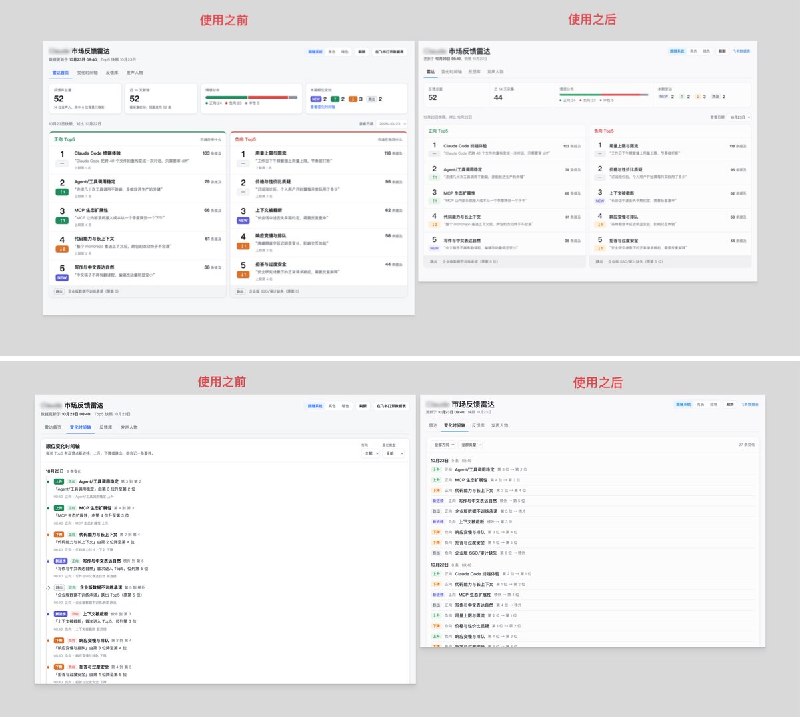Viewport: 800px width, 718px height.
Task: Click the first stat card showing 52 in upper 使用之前
Action: coord(85,98)
